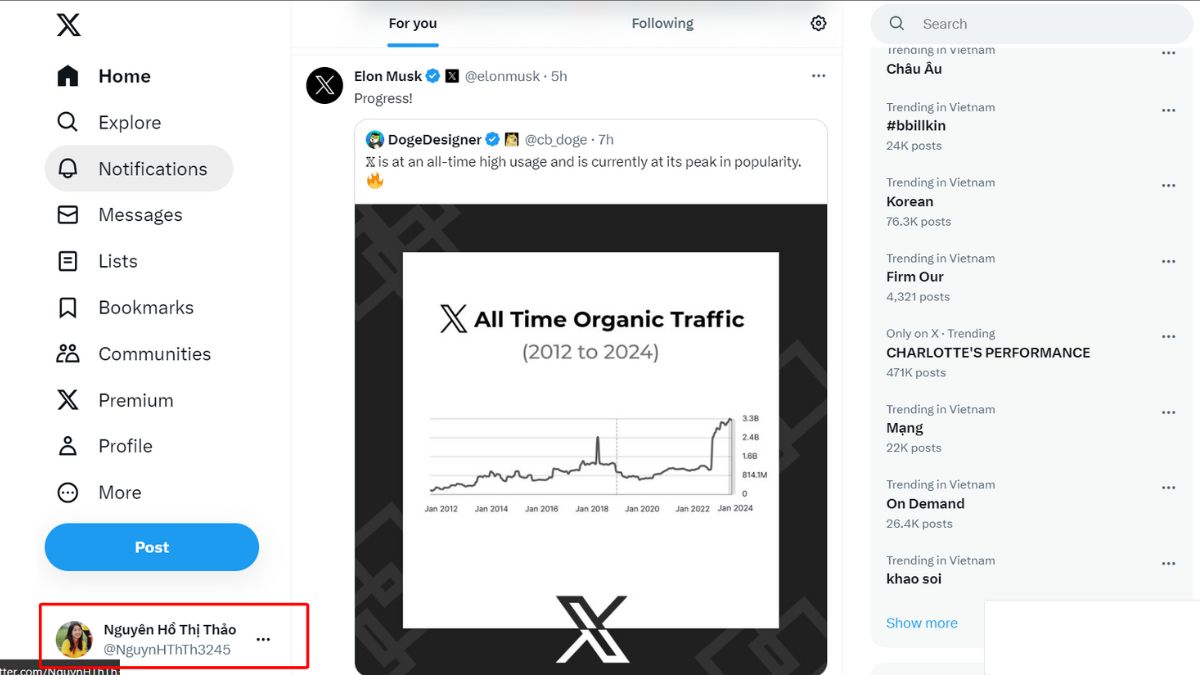Open the Communities people icon
Image resolution: width=1200 pixels, height=675 pixels.
(x=67, y=353)
